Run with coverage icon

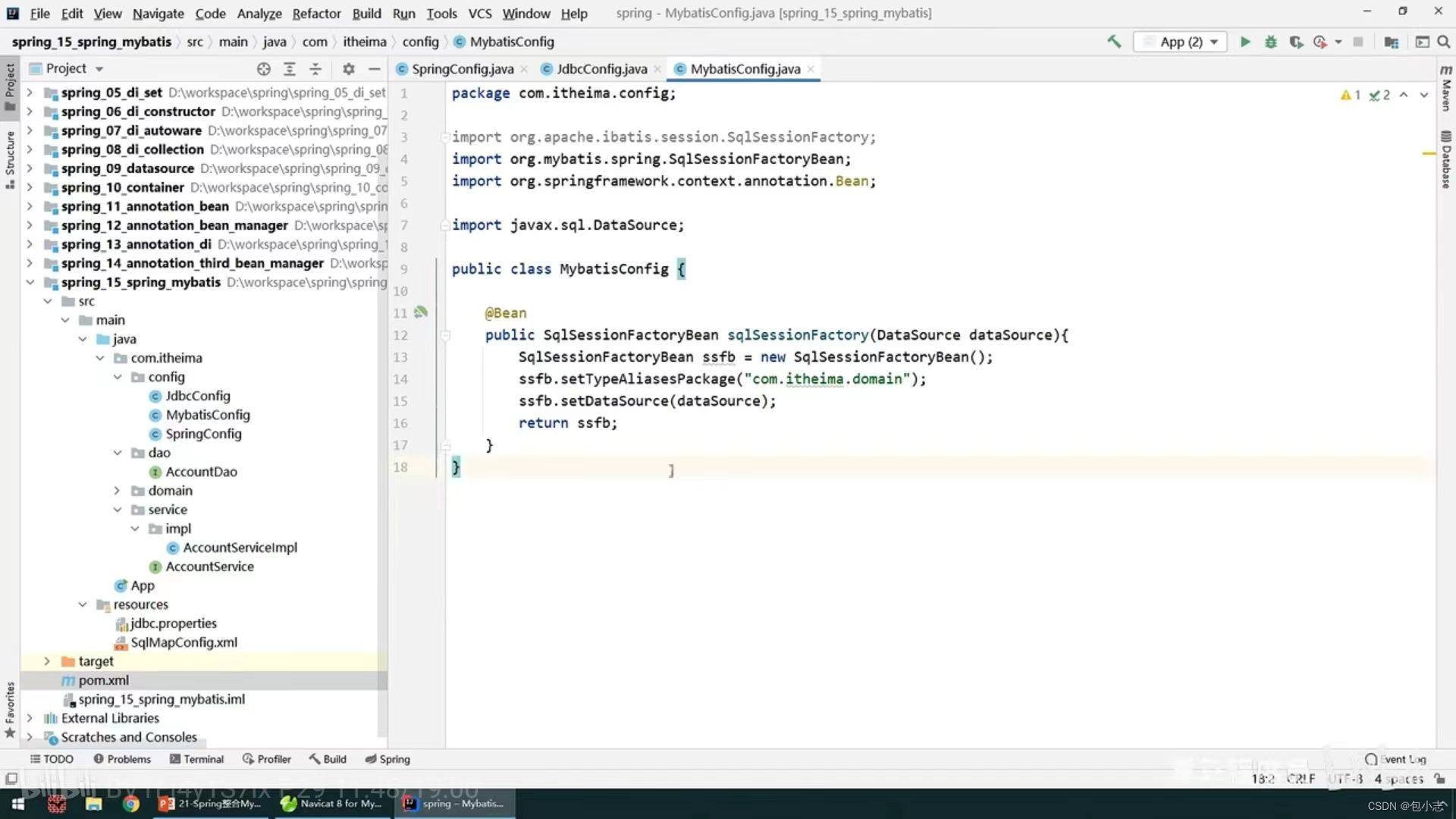pyautogui.click(x=1296, y=42)
